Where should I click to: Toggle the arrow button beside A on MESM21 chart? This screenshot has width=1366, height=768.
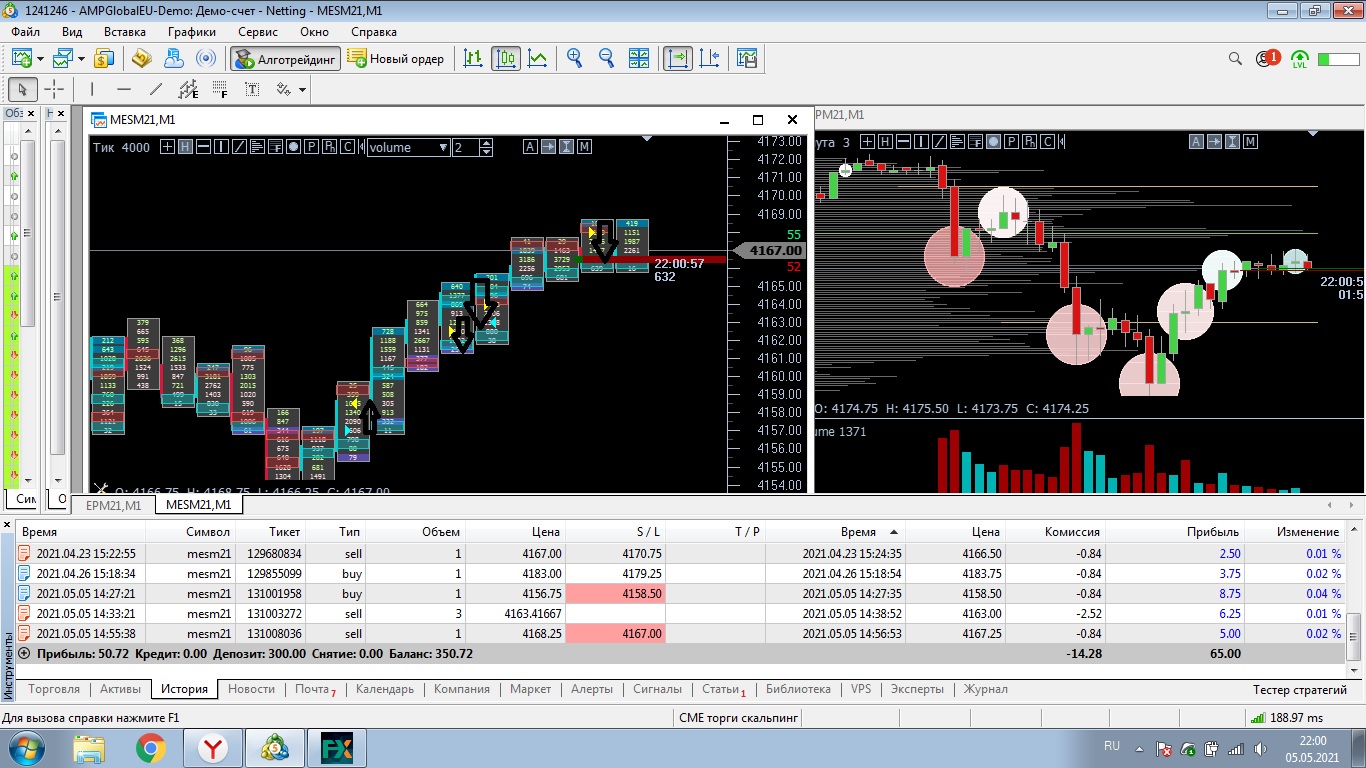click(548, 147)
